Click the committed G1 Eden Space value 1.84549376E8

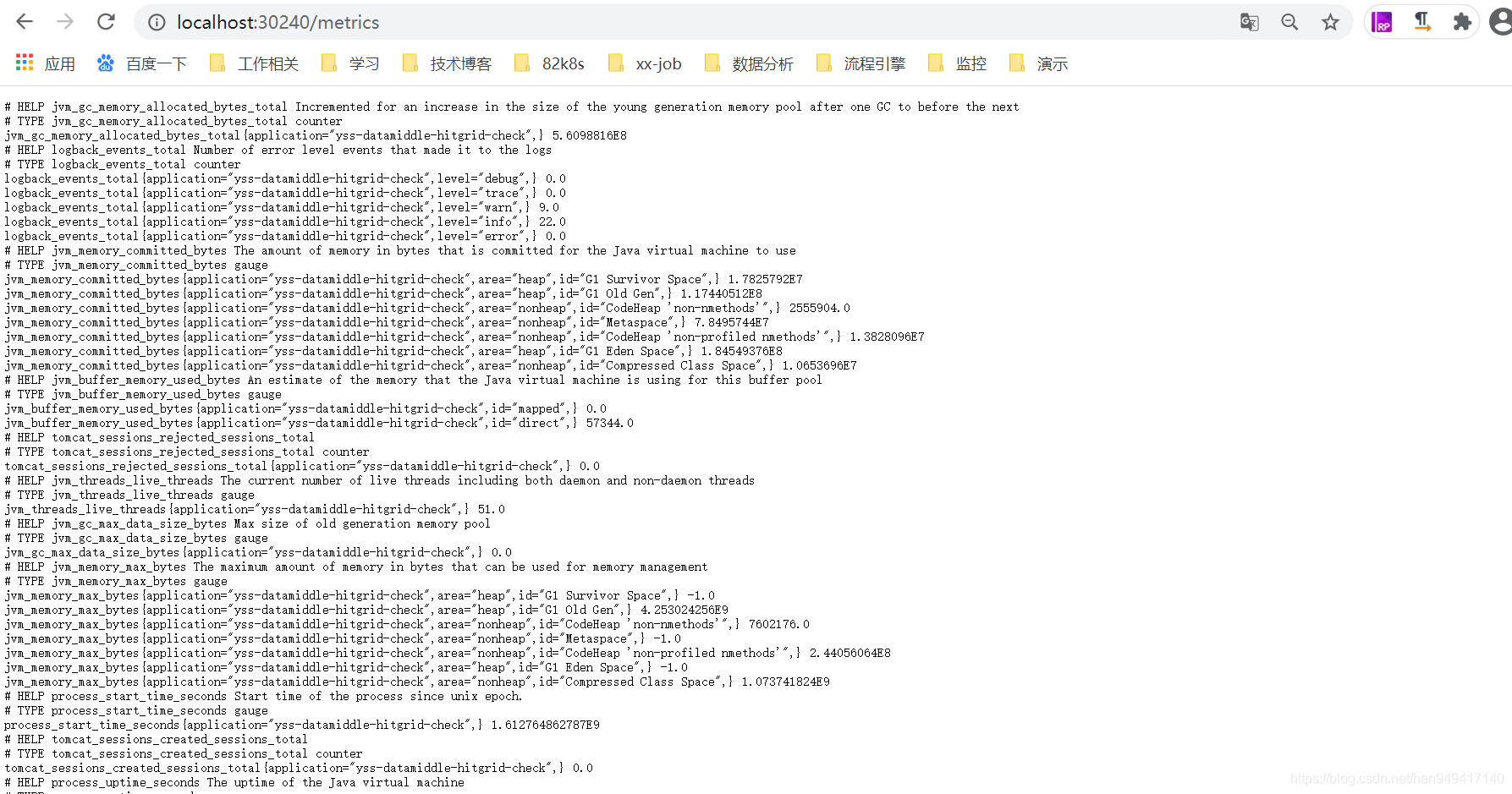click(741, 351)
